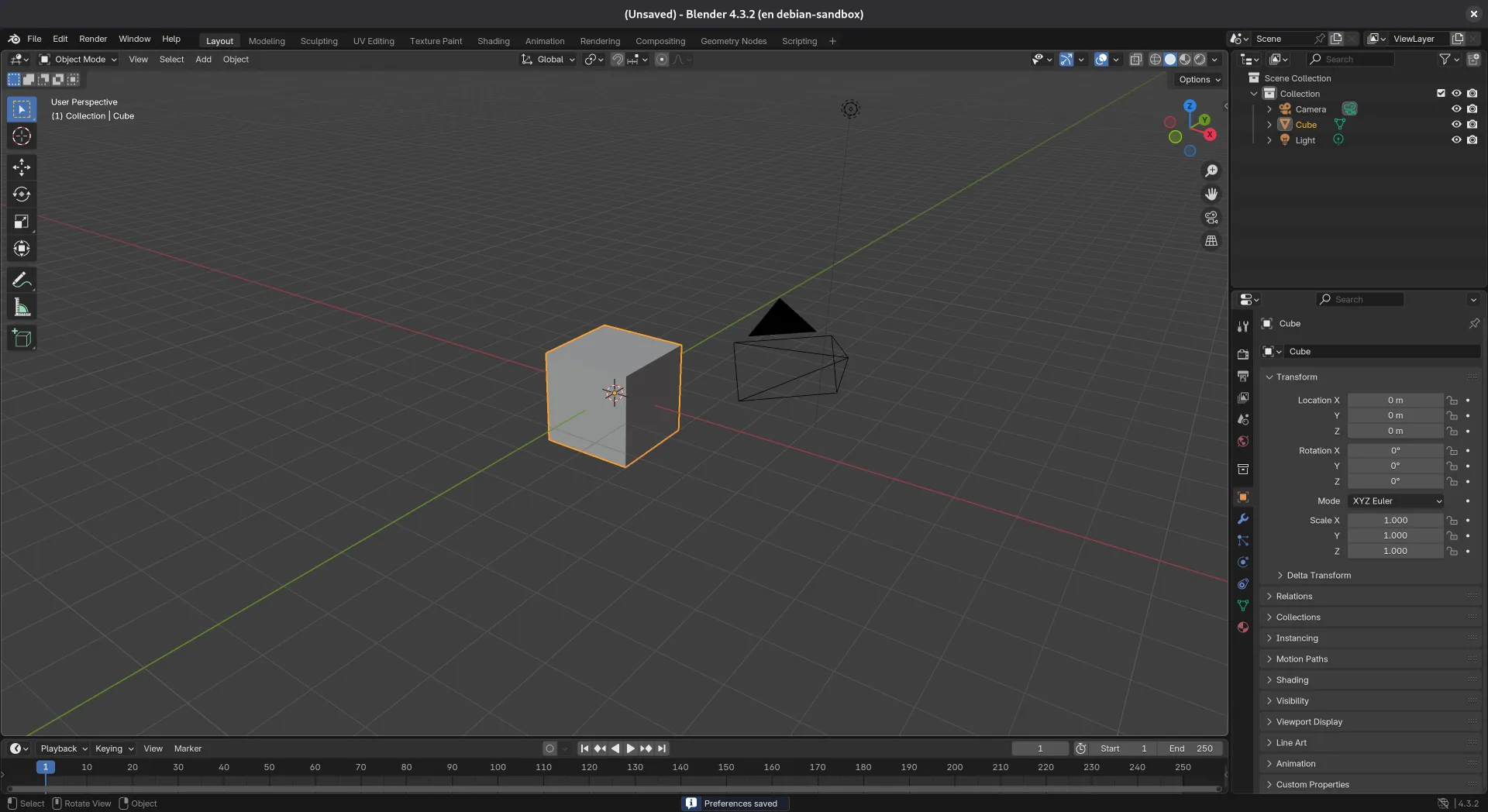
Task: Click the viewport Options button
Action: coord(1200,80)
